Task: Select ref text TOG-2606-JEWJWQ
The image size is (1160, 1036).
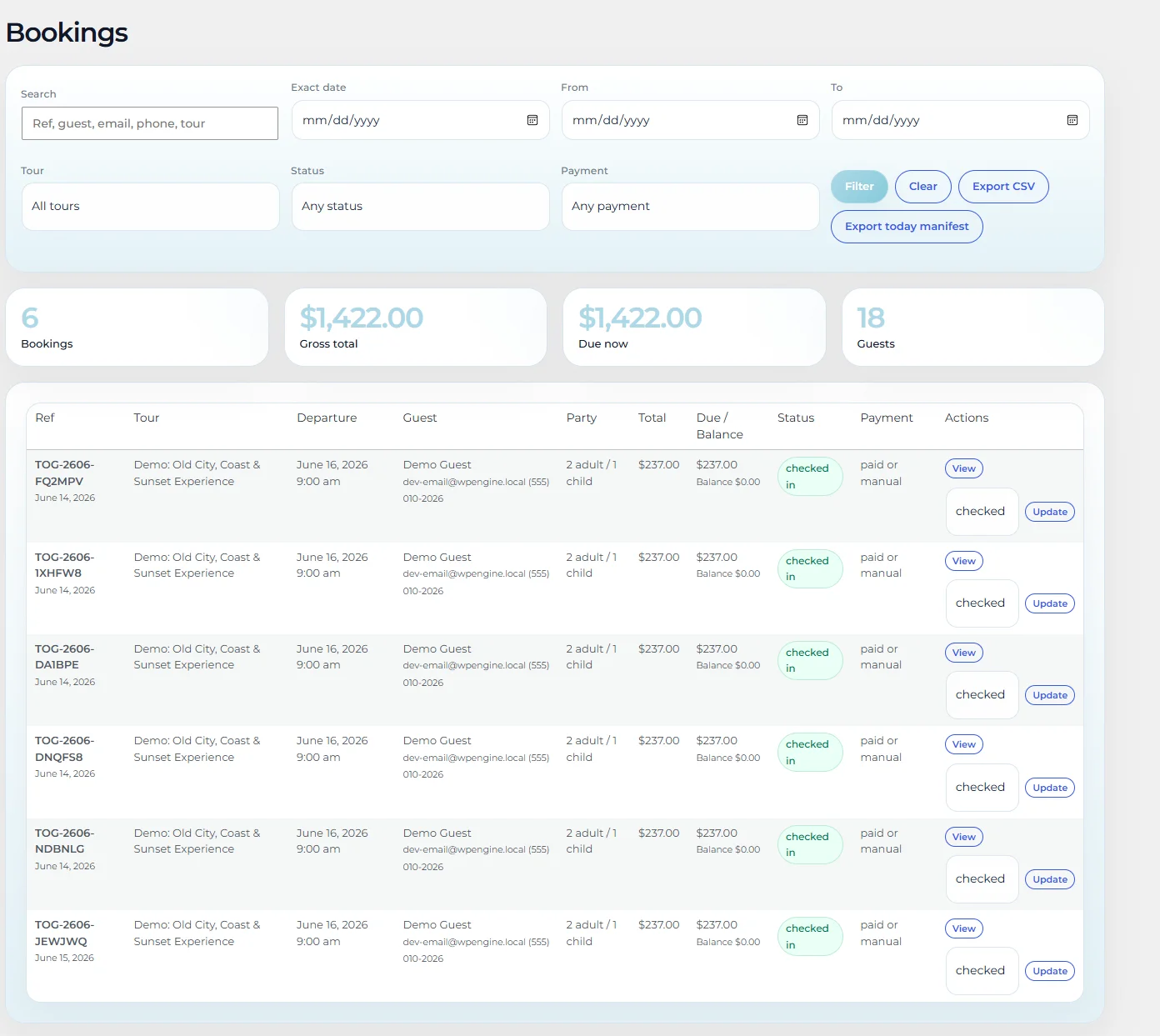Action: [x=65, y=933]
